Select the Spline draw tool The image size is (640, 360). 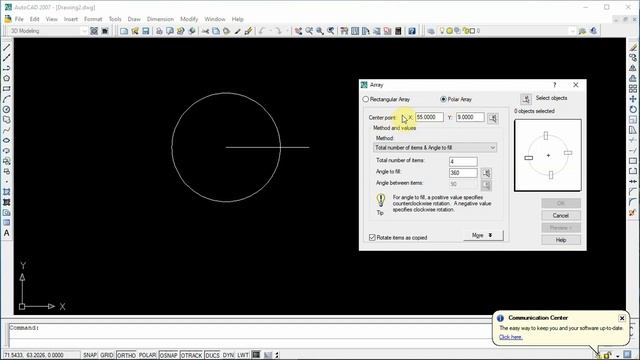[x=7, y=130]
